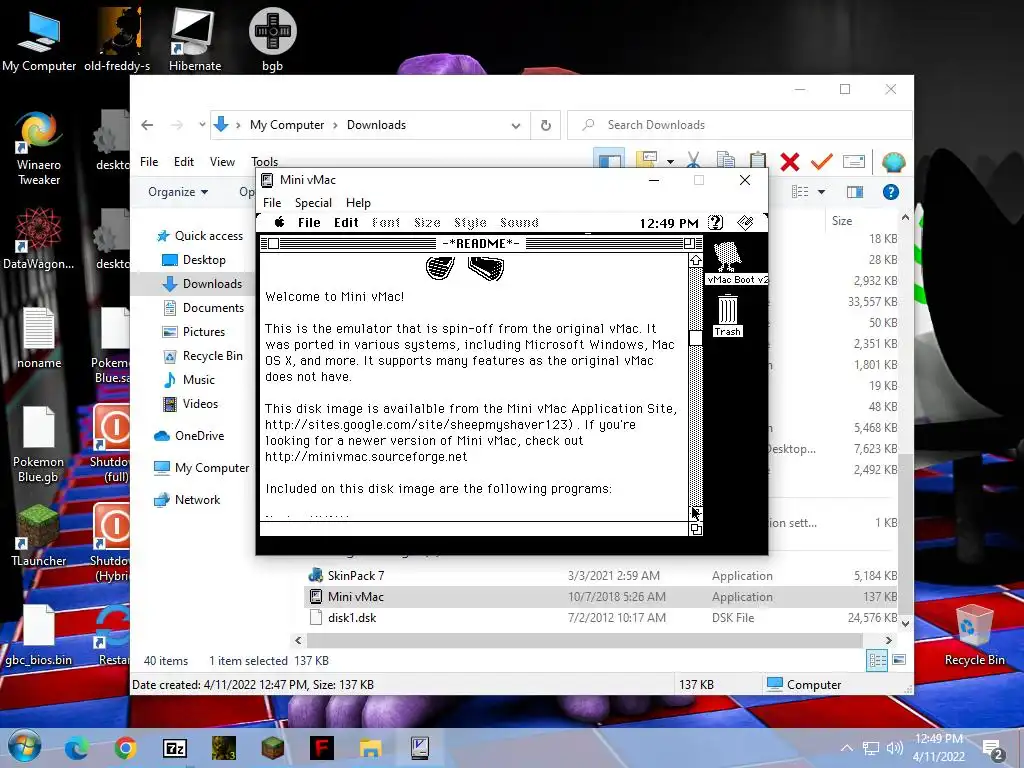Click the orange checkmark toolbar icon

tap(822, 161)
